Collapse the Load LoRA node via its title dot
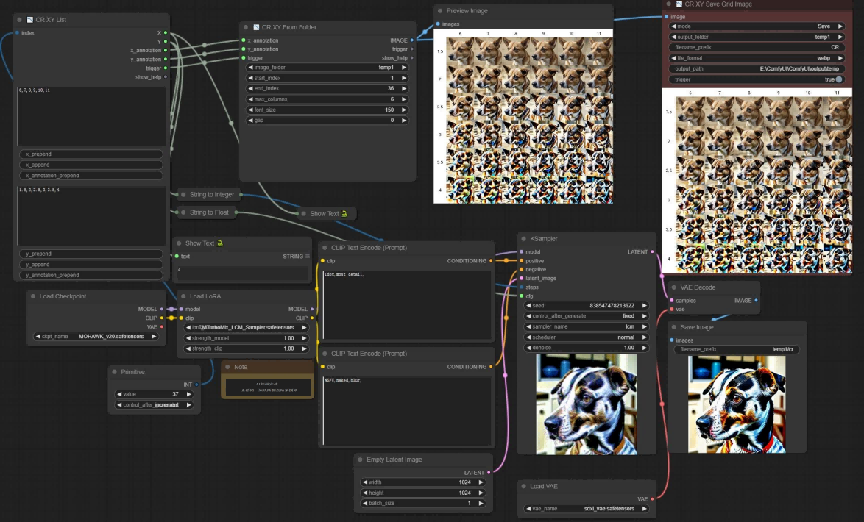 [183, 297]
